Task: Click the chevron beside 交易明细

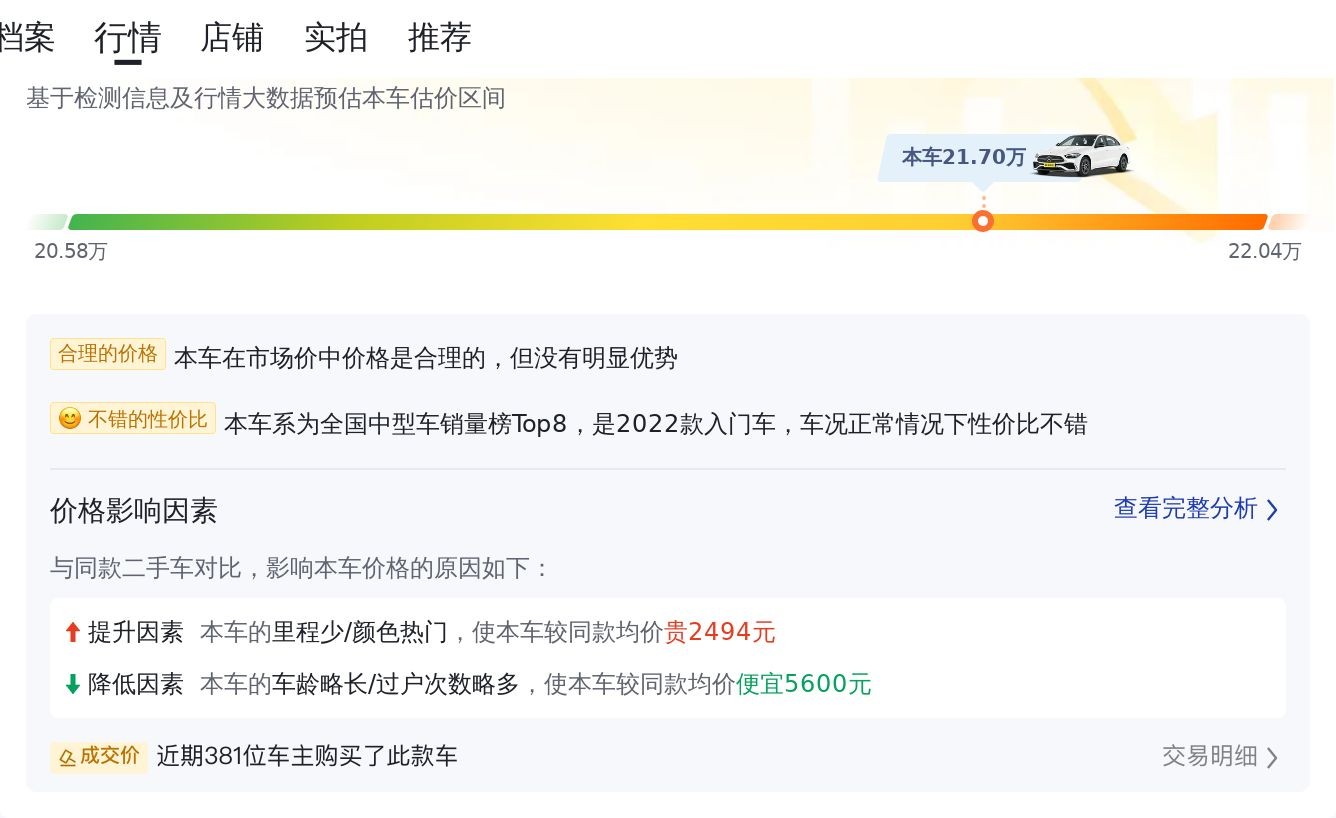Action: pos(1272,757)
